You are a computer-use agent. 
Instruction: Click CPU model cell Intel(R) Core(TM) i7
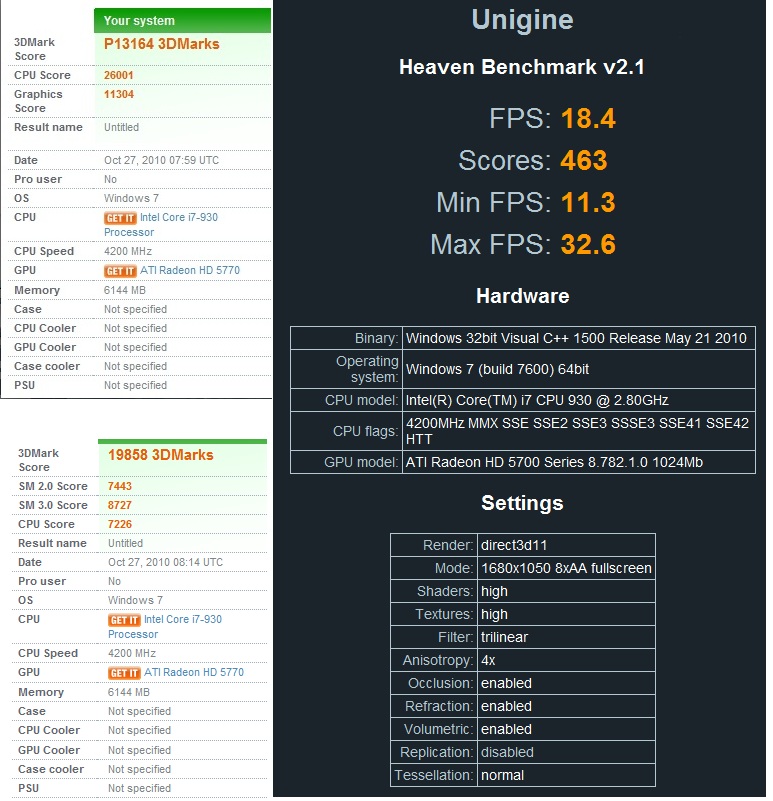click(579, 400)
